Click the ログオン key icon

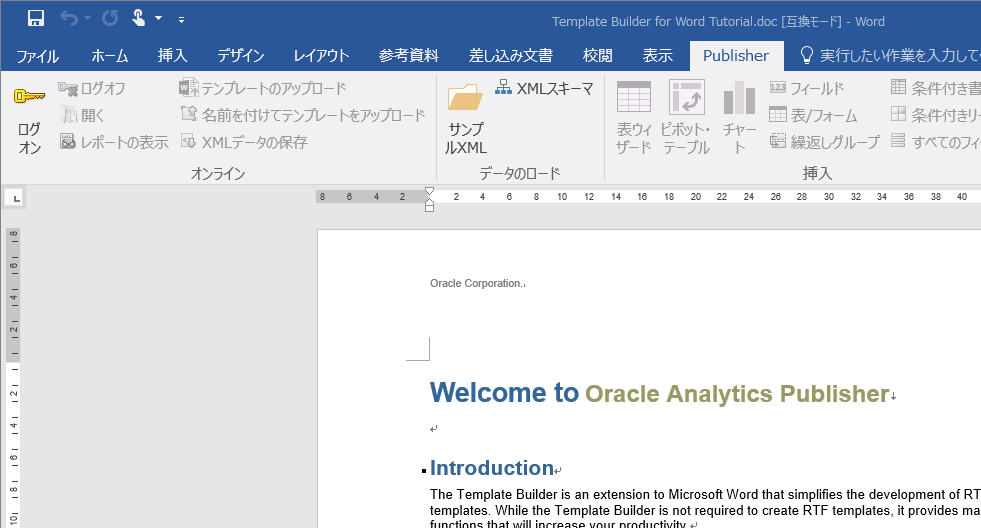29,96
